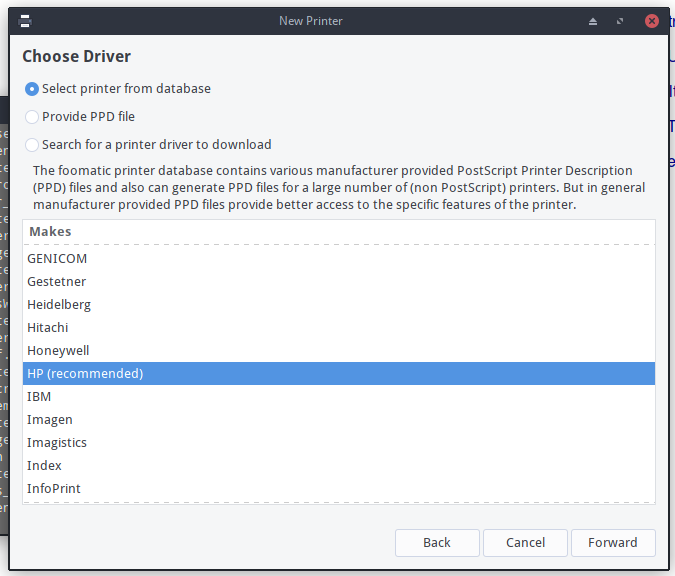Select InfoPrint printer make

point(339,489)
